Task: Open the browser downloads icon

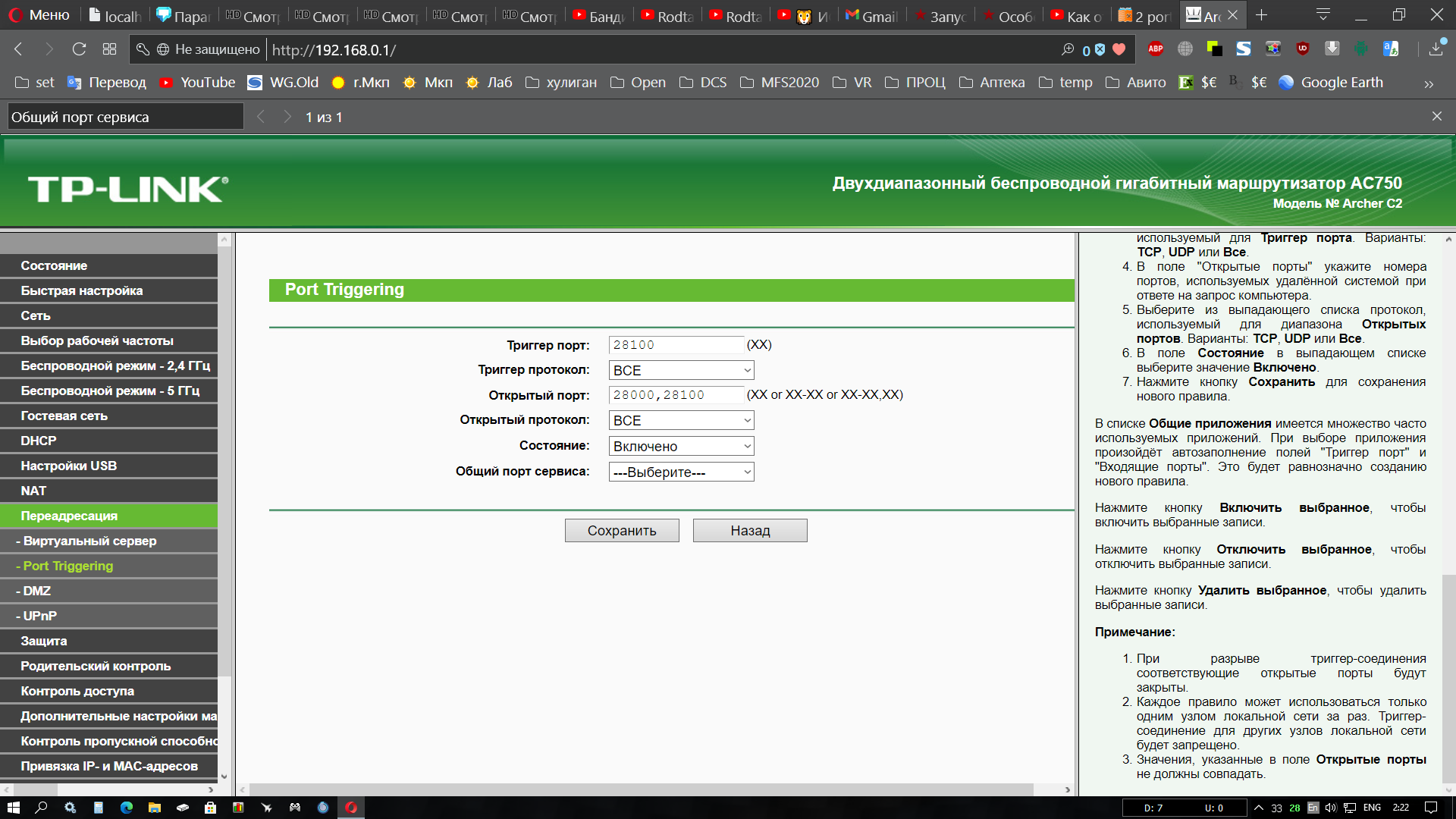Action: point(1436,49)
